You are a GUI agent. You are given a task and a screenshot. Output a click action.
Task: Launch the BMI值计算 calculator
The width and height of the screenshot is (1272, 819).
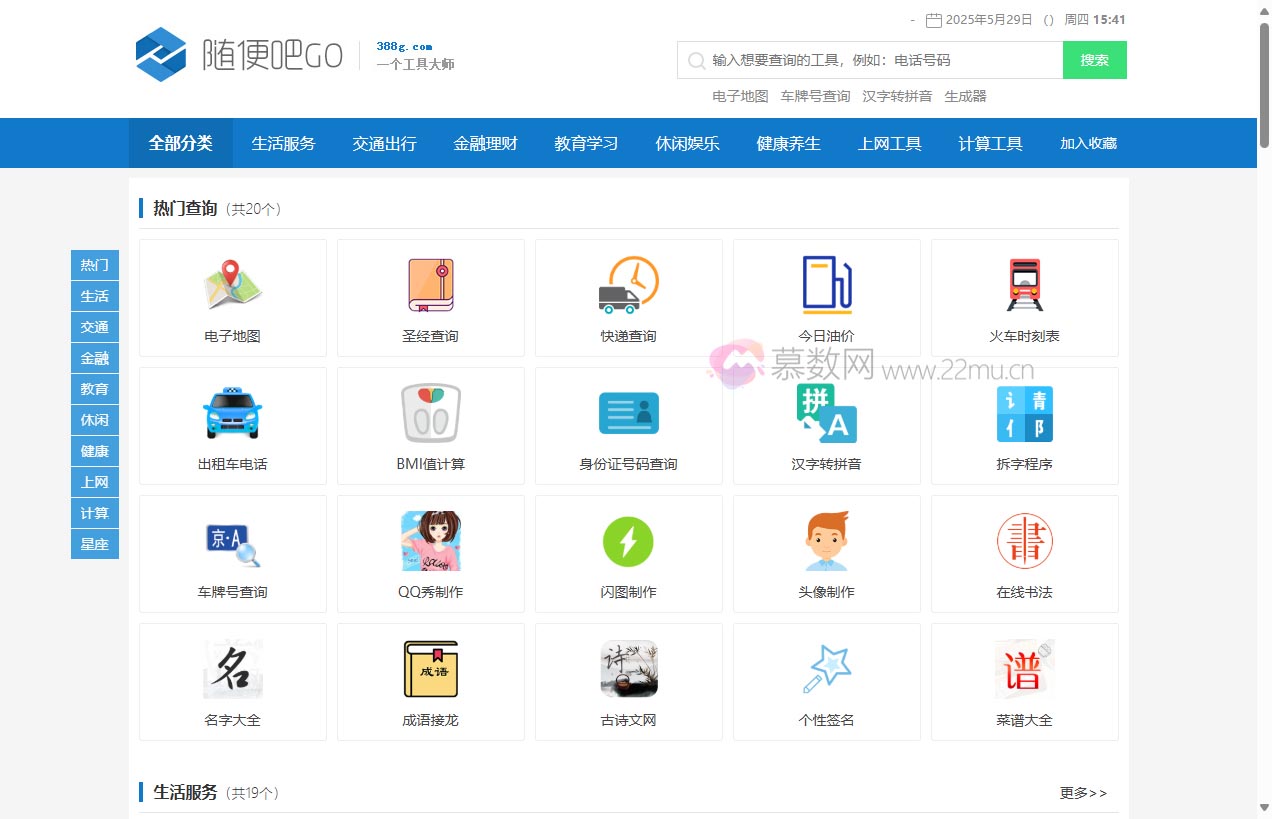click(430, 425)
